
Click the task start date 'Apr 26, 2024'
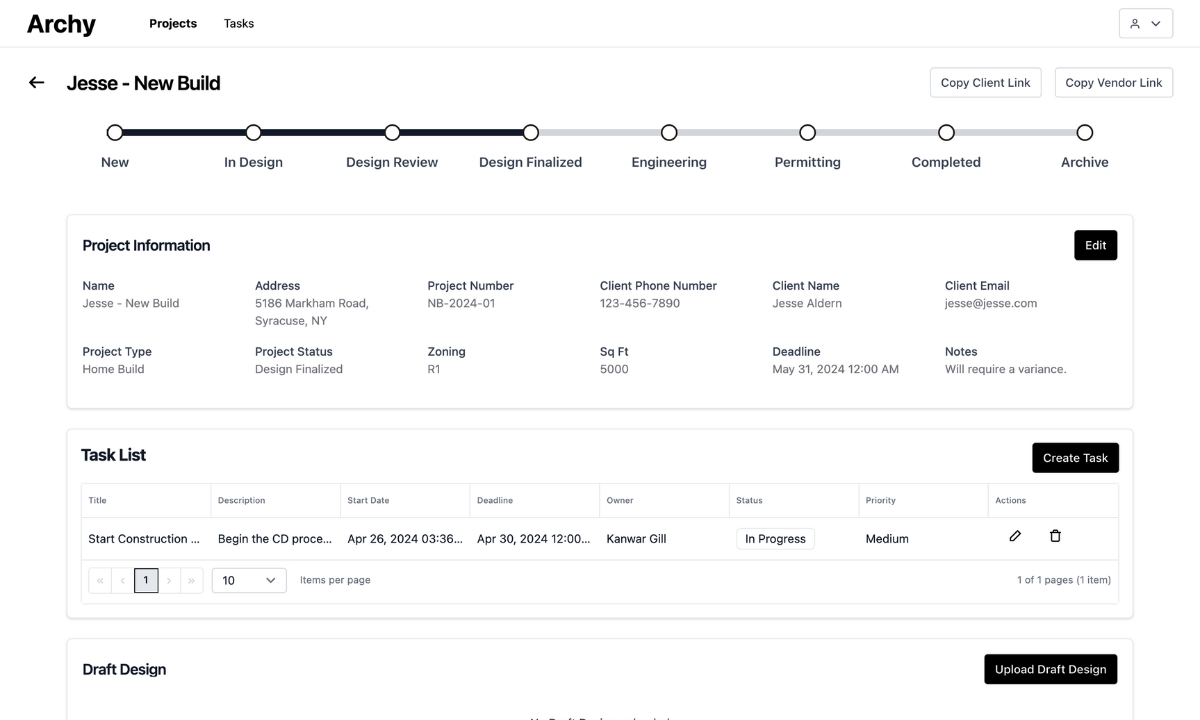[x=405, y=539]
